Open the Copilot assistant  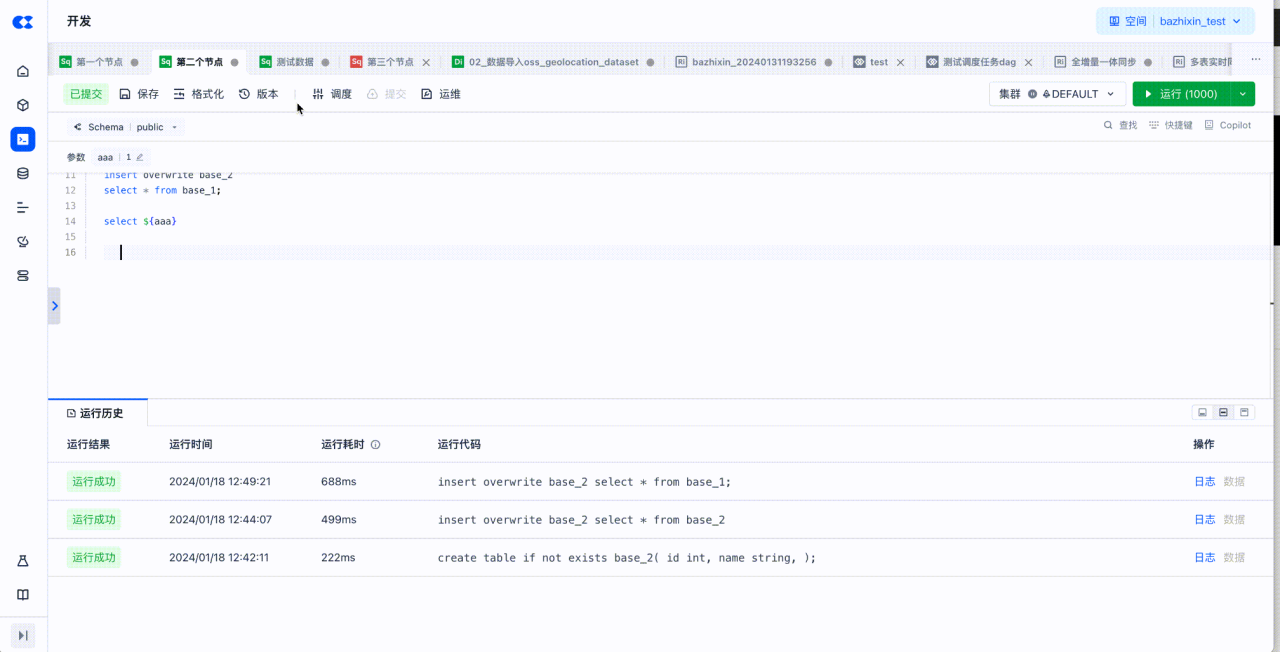point(1228,125)
